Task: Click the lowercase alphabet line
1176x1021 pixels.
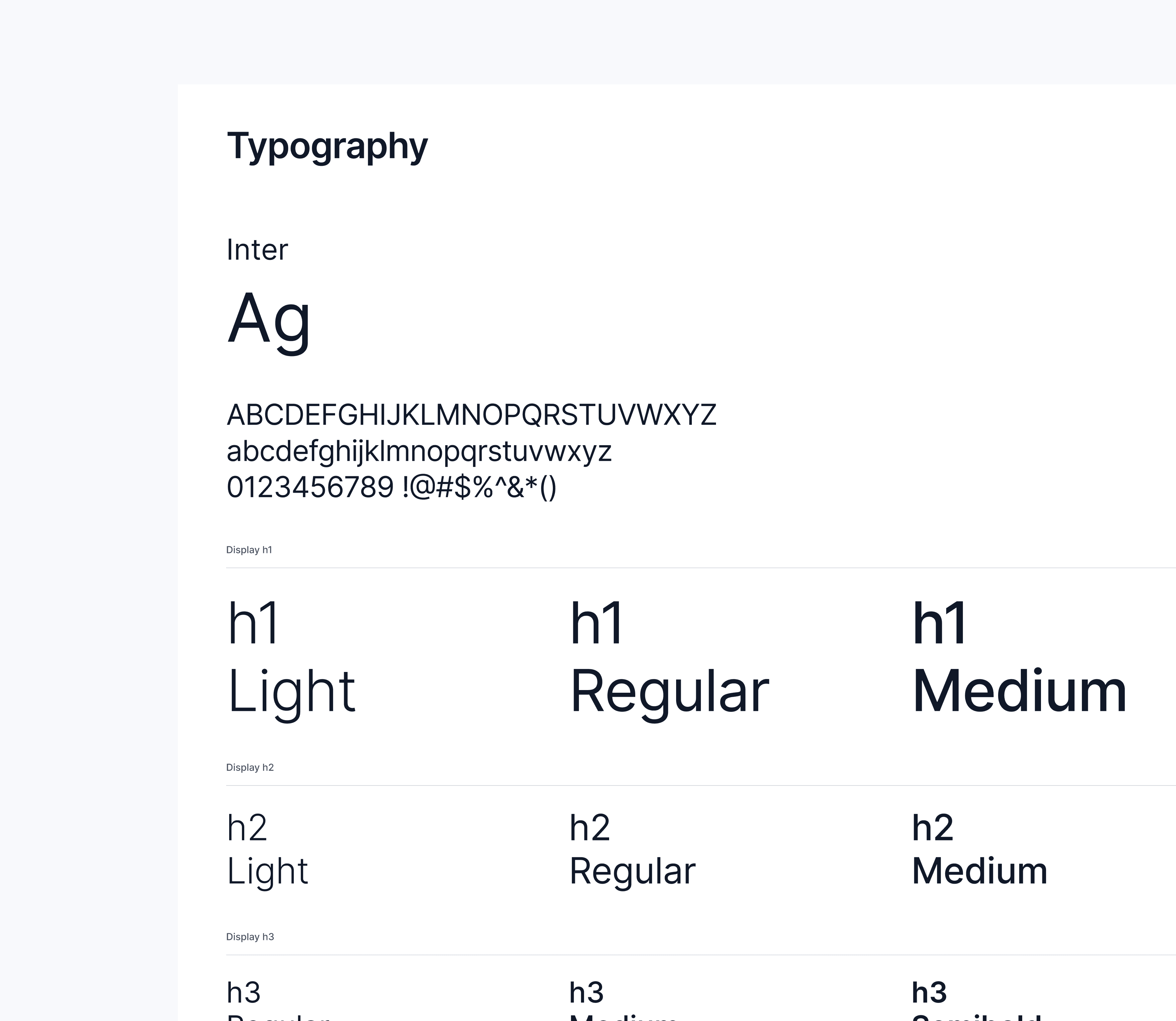Action: coord(419,451)
